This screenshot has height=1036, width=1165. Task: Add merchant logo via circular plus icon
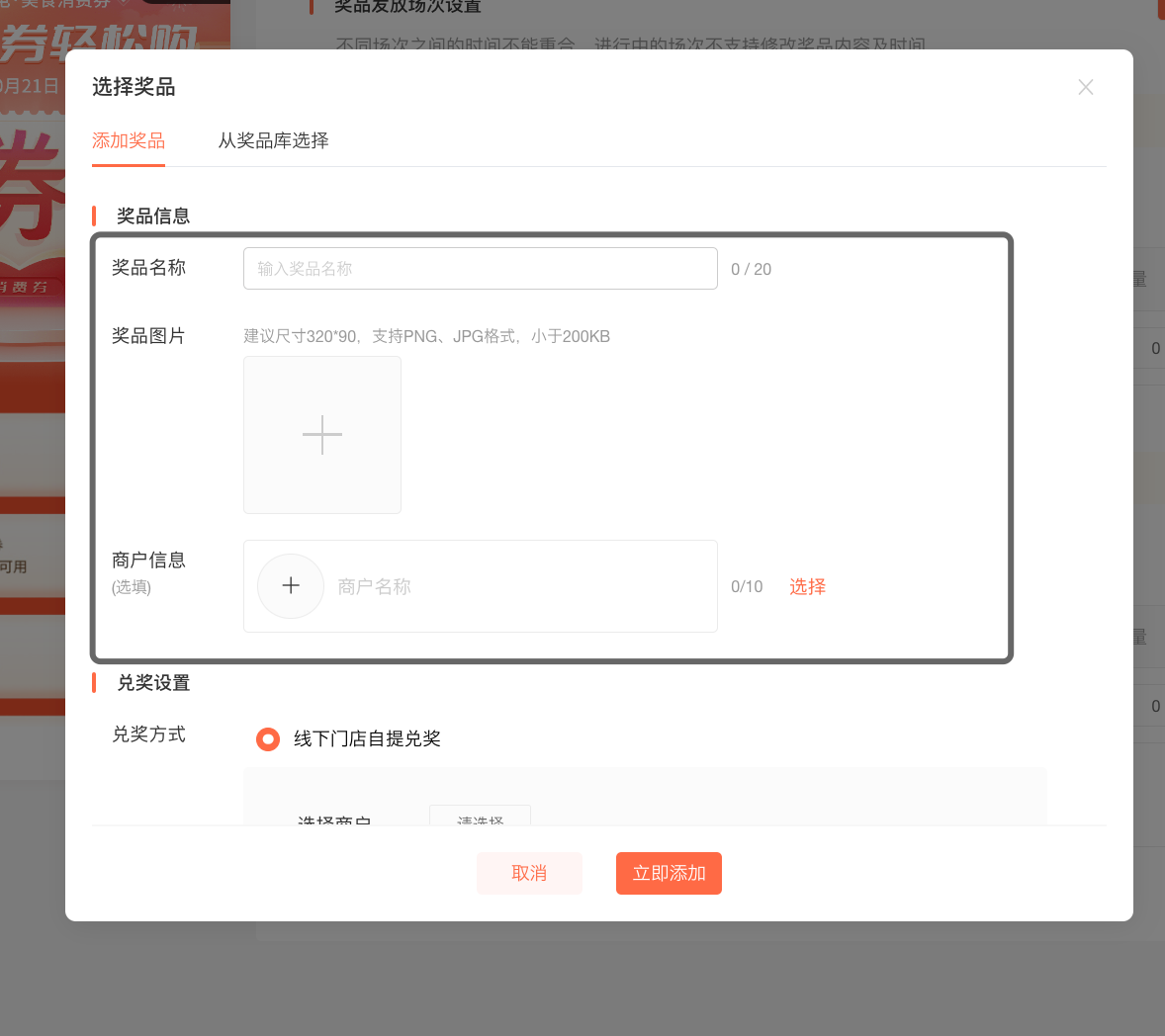[x=291, y=586]
